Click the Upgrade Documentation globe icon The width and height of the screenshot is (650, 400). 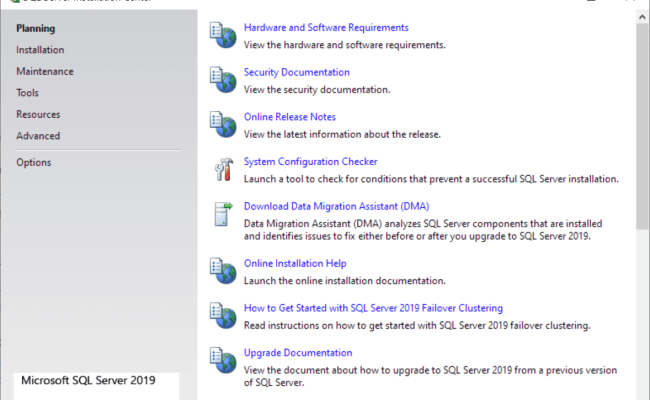223,360
